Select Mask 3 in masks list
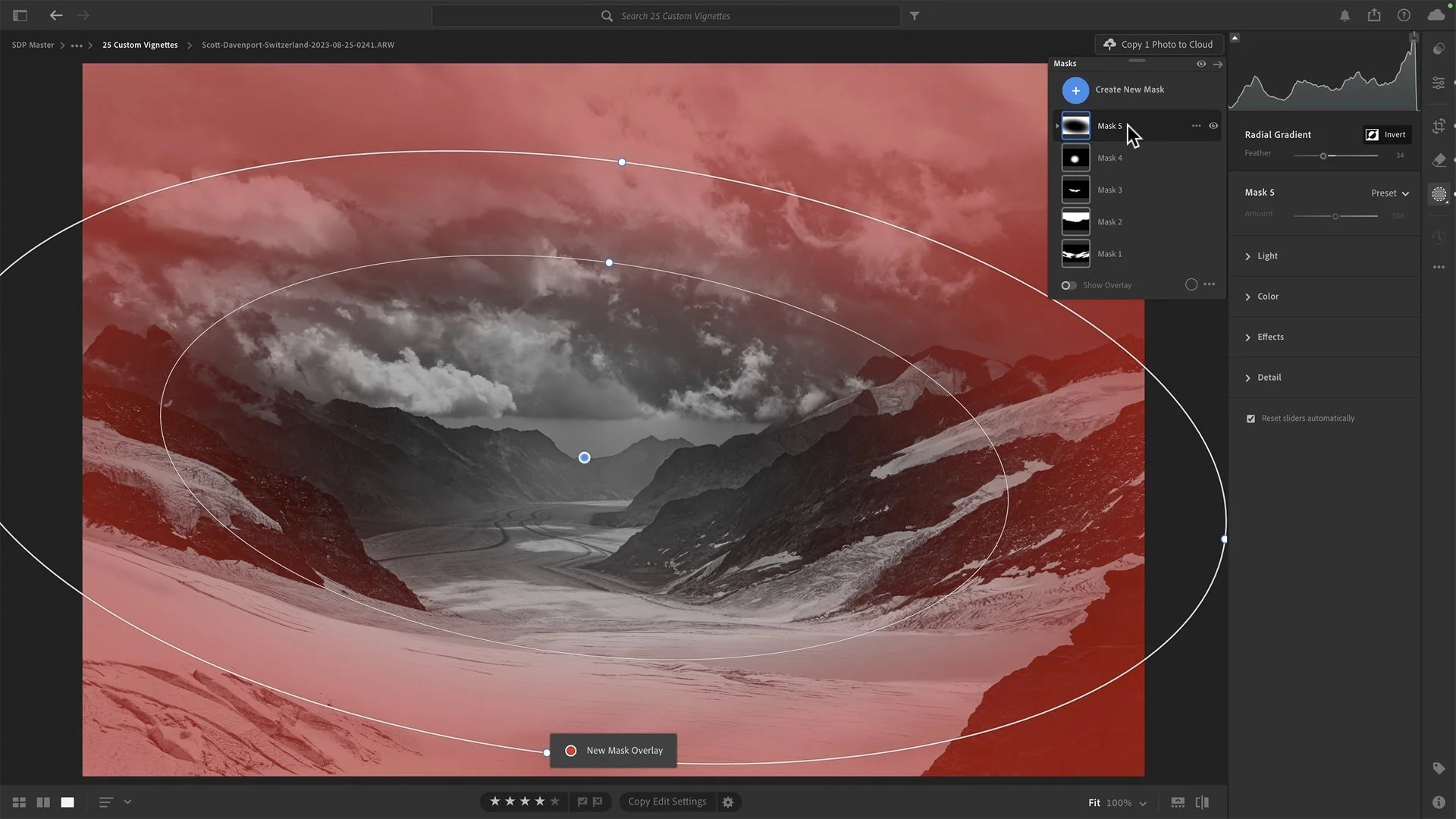 tap(1109, 190)
